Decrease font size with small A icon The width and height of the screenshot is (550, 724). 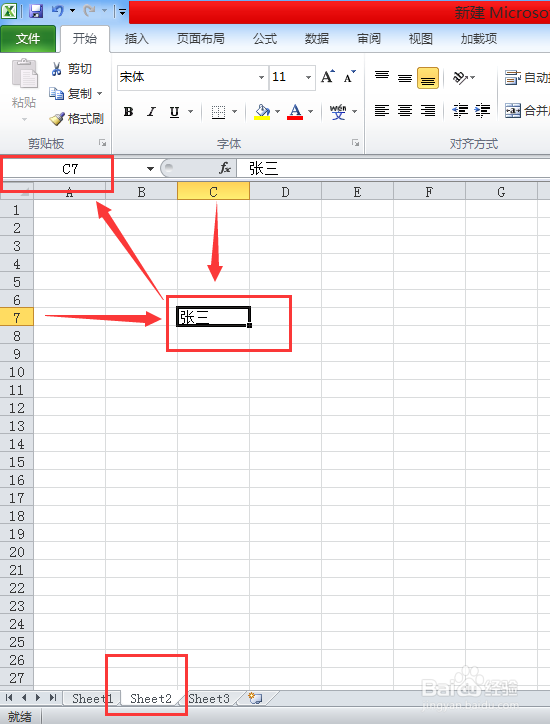click(x=350, y=77)
